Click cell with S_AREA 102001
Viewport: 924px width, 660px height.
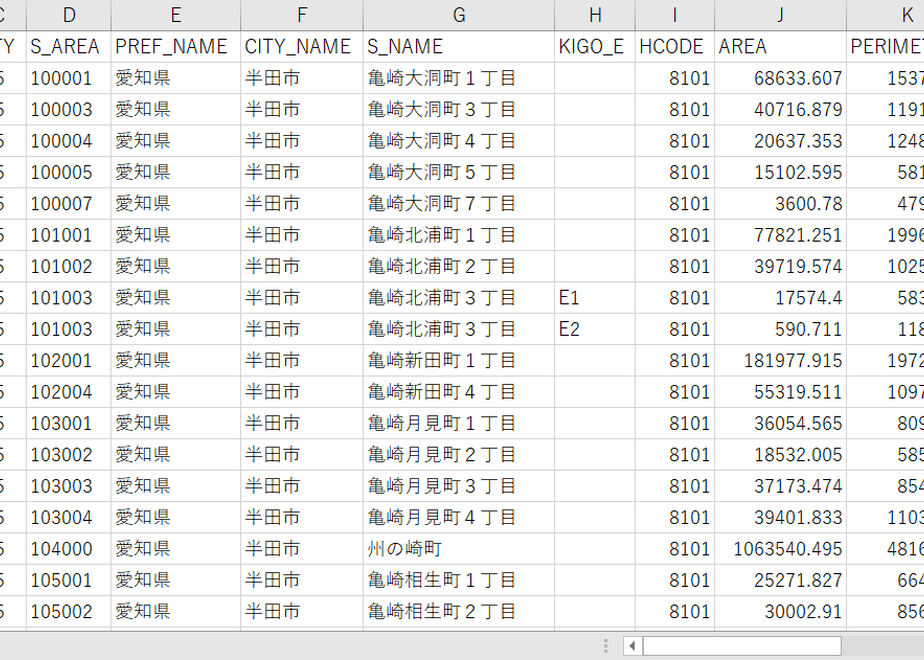point(68,360)
